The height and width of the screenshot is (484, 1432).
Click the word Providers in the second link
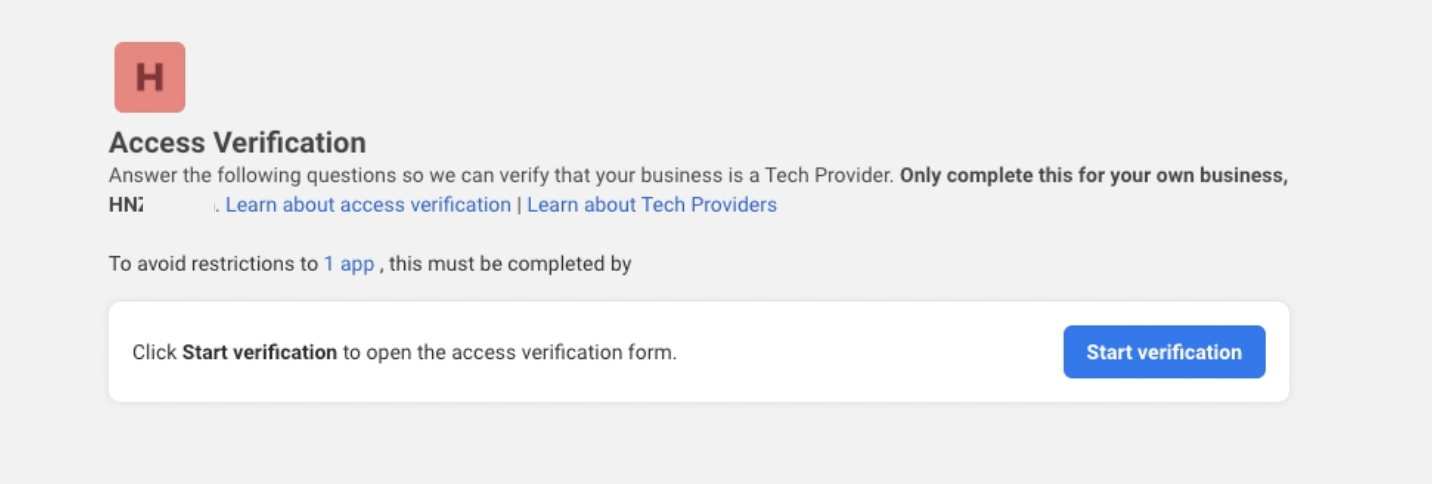(738, 205)
